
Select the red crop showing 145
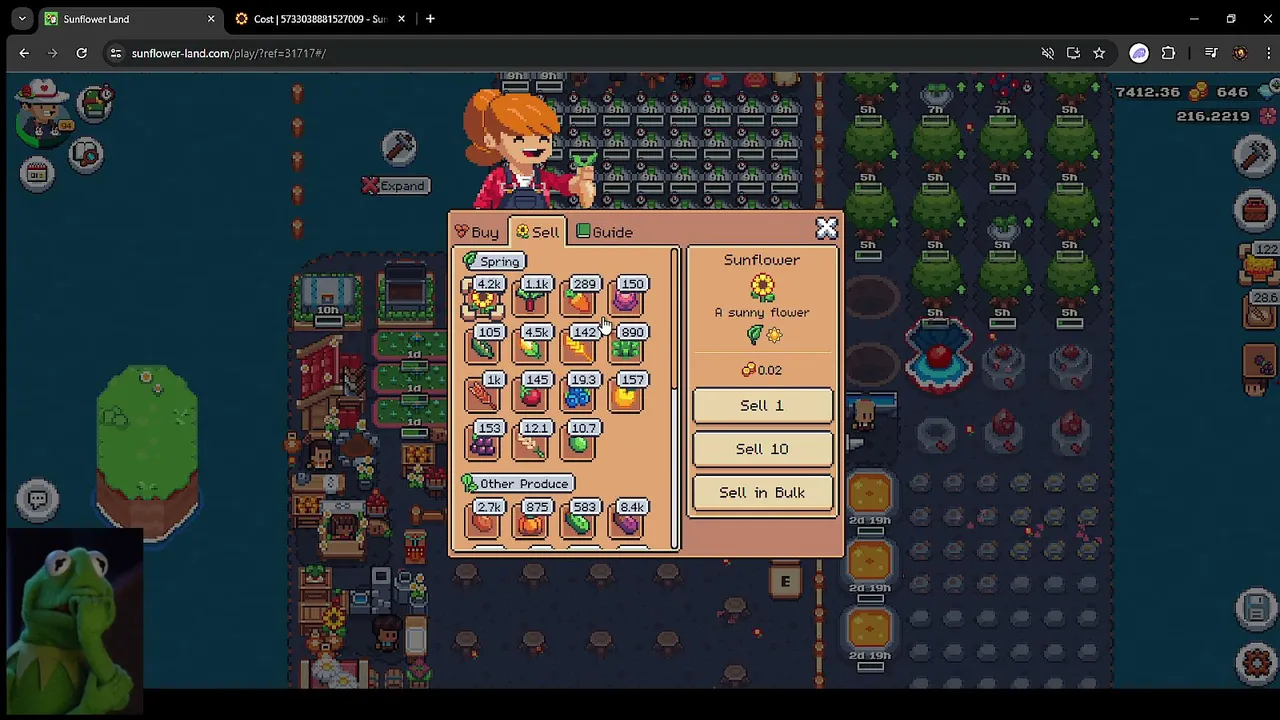point(532,394)
